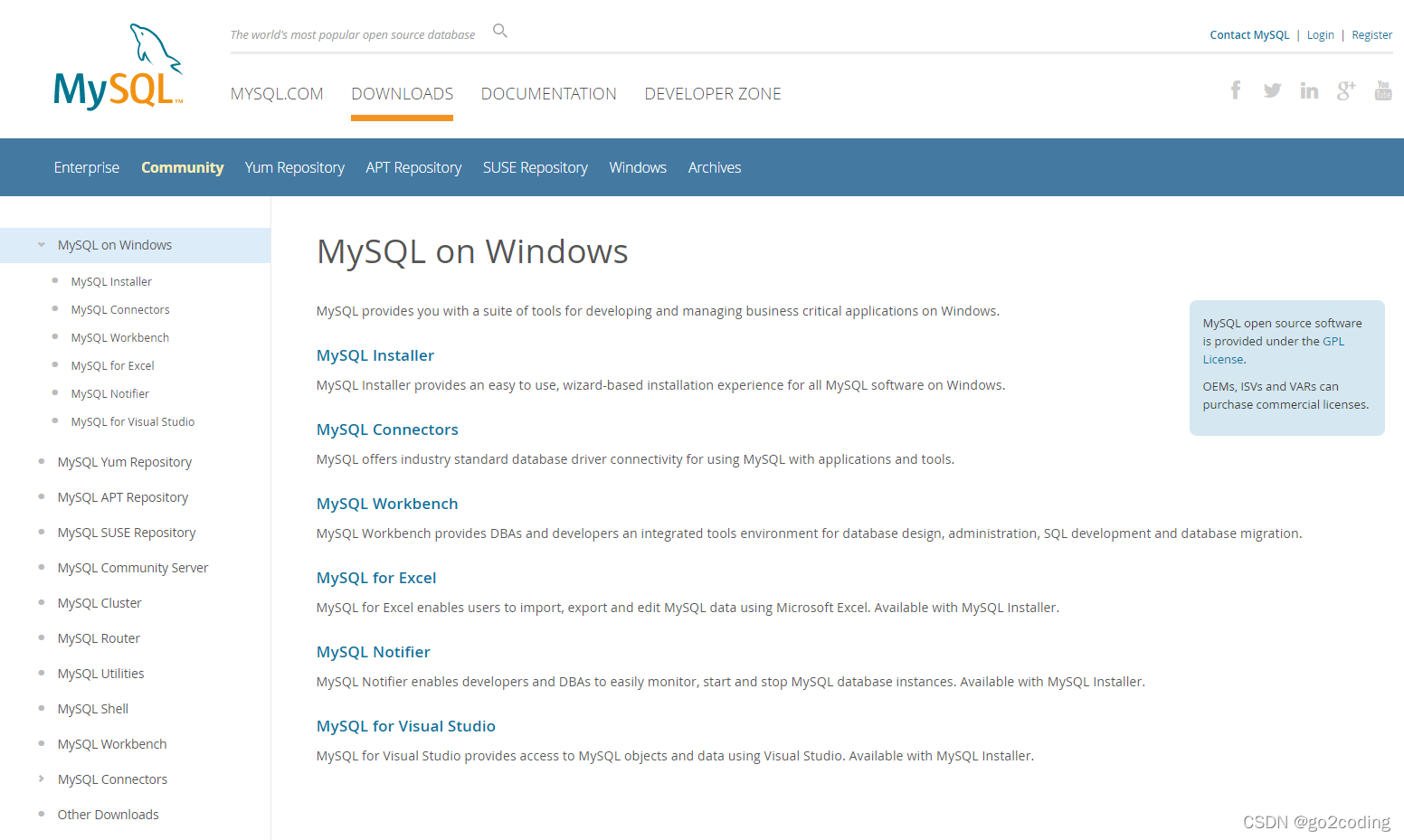Open the MySQL for Excel heading link
The width and height of the screenshot is (1404, 840).
[376, 578]
